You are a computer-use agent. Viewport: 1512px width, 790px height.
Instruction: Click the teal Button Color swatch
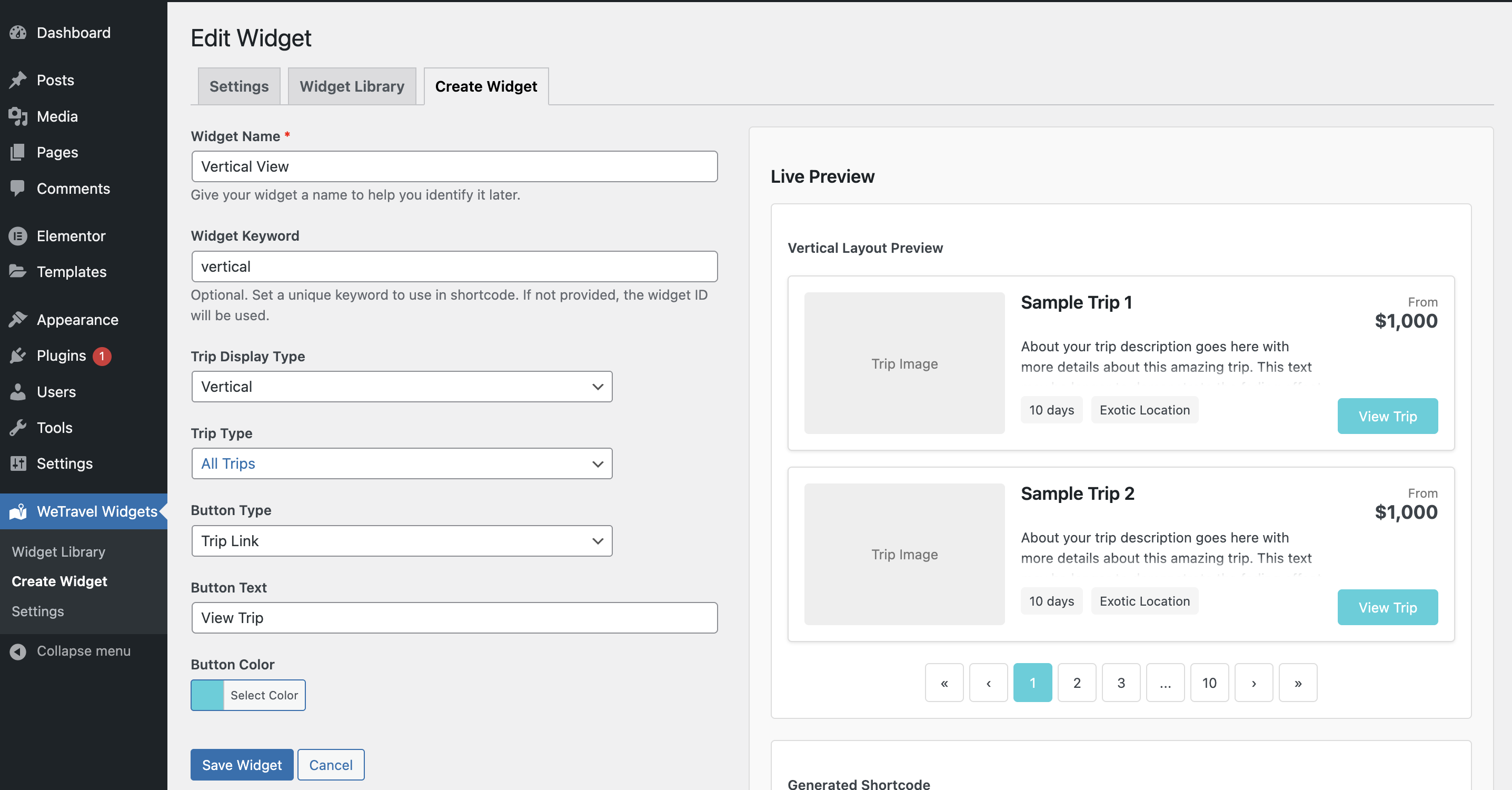[x=207, y=695]
